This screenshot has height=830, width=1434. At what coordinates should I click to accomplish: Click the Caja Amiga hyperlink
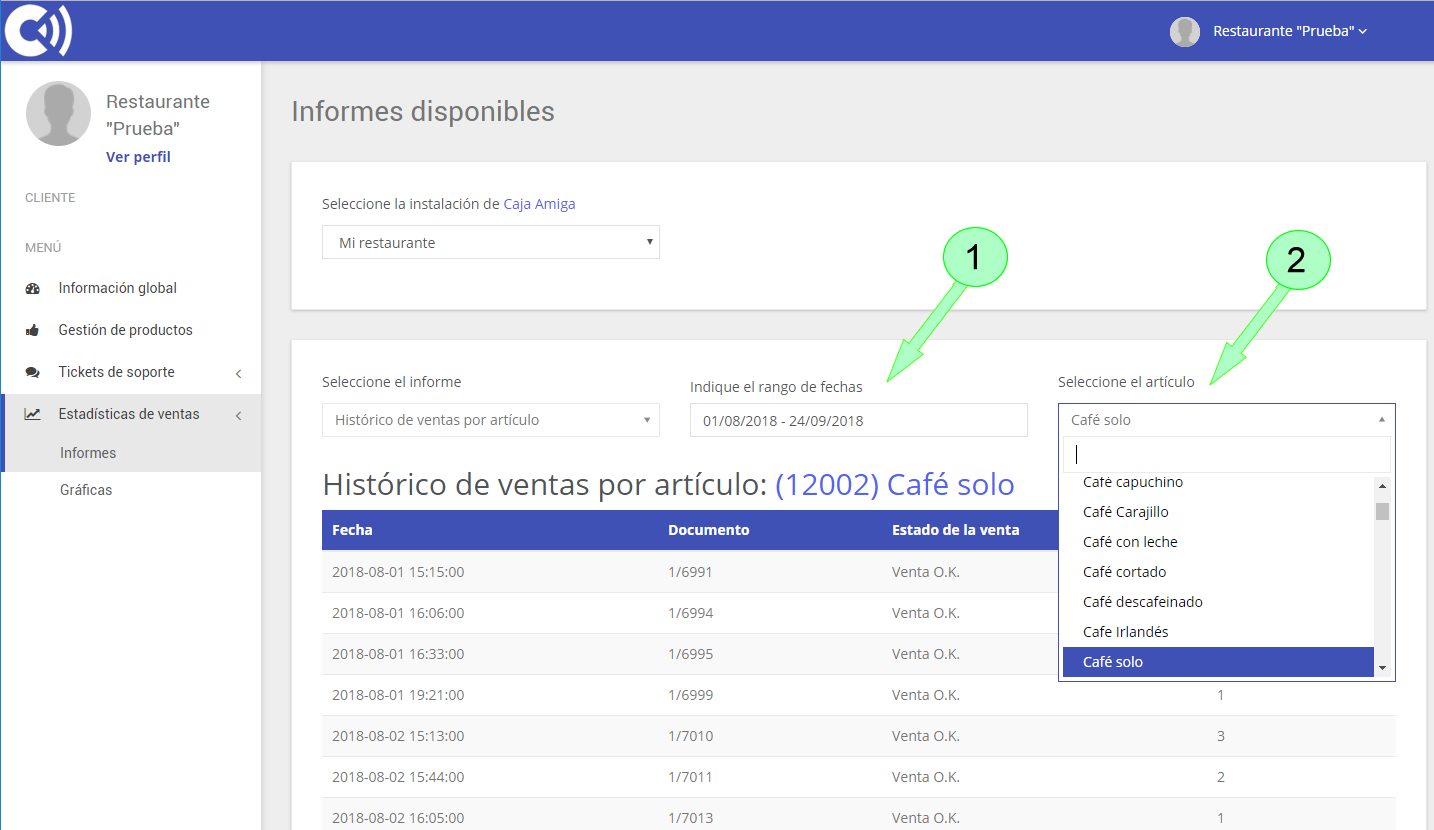[539, 203]
